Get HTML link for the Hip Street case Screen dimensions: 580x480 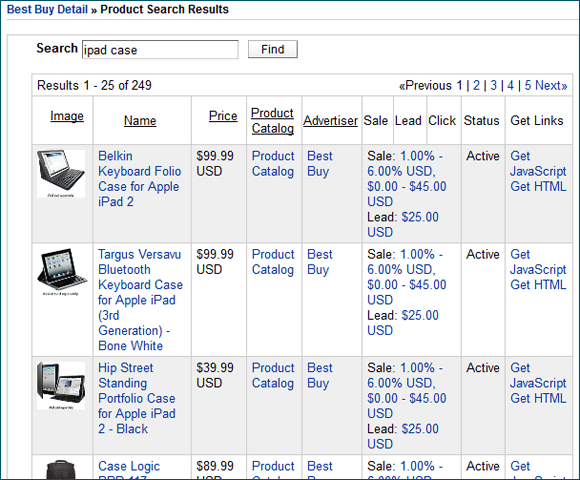pyautogui.click(x=538, y=398)
